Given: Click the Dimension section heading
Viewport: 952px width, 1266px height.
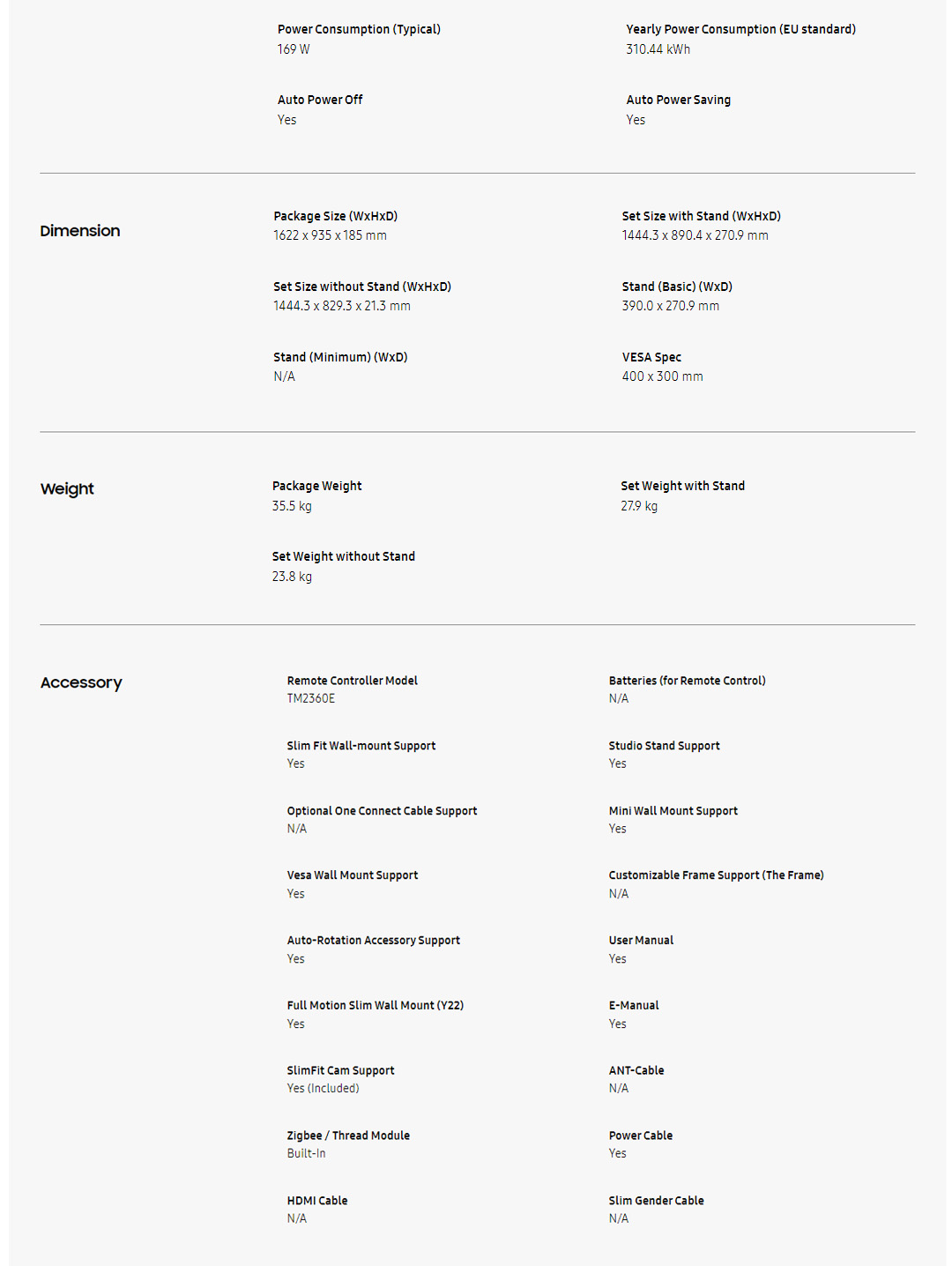Looking at the screenshot, I should 80,231.
